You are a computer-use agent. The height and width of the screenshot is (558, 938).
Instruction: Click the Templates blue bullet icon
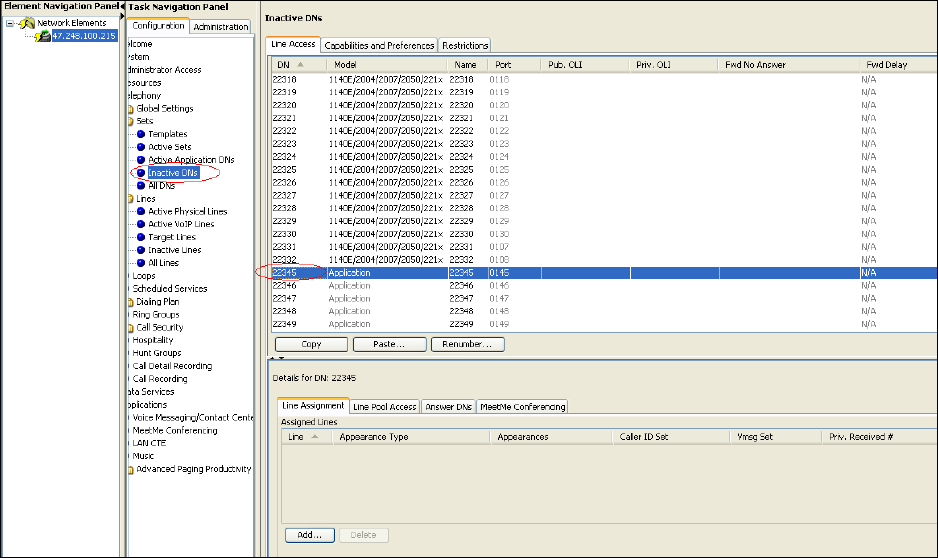point(141,134)
